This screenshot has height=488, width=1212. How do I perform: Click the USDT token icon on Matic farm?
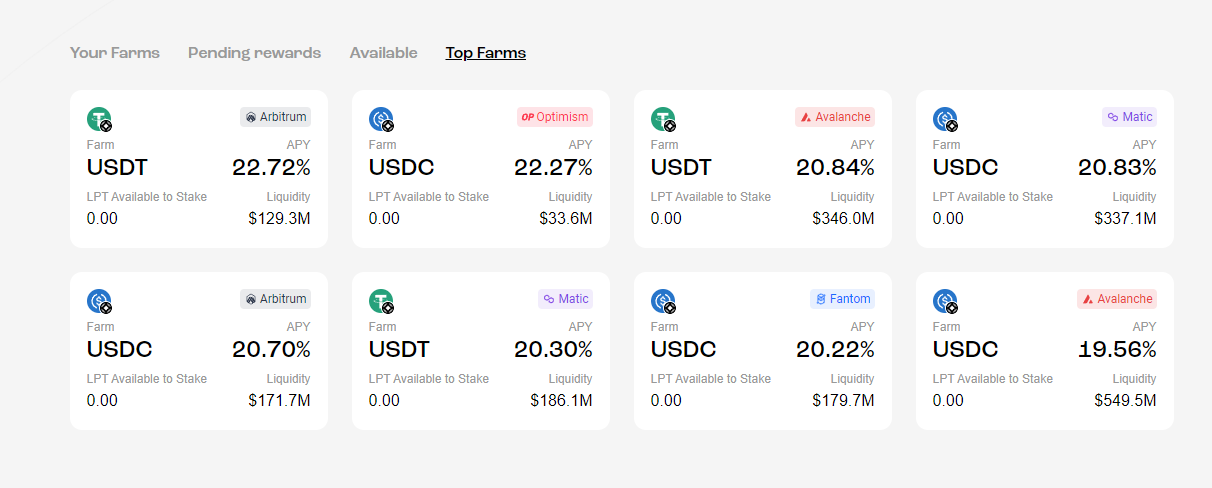[380, 301]
